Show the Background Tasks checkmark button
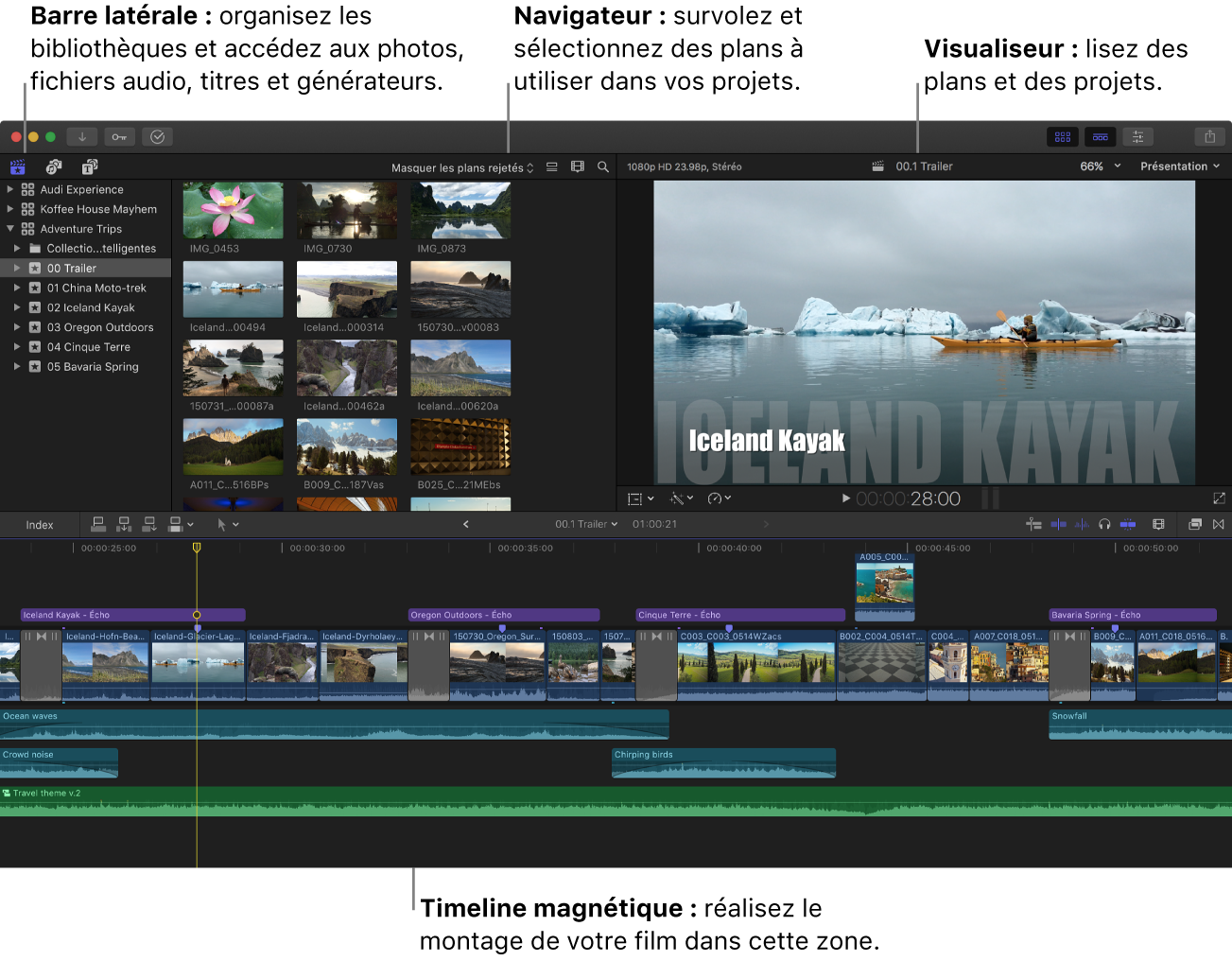1232x961 pixels. [157, 137]
